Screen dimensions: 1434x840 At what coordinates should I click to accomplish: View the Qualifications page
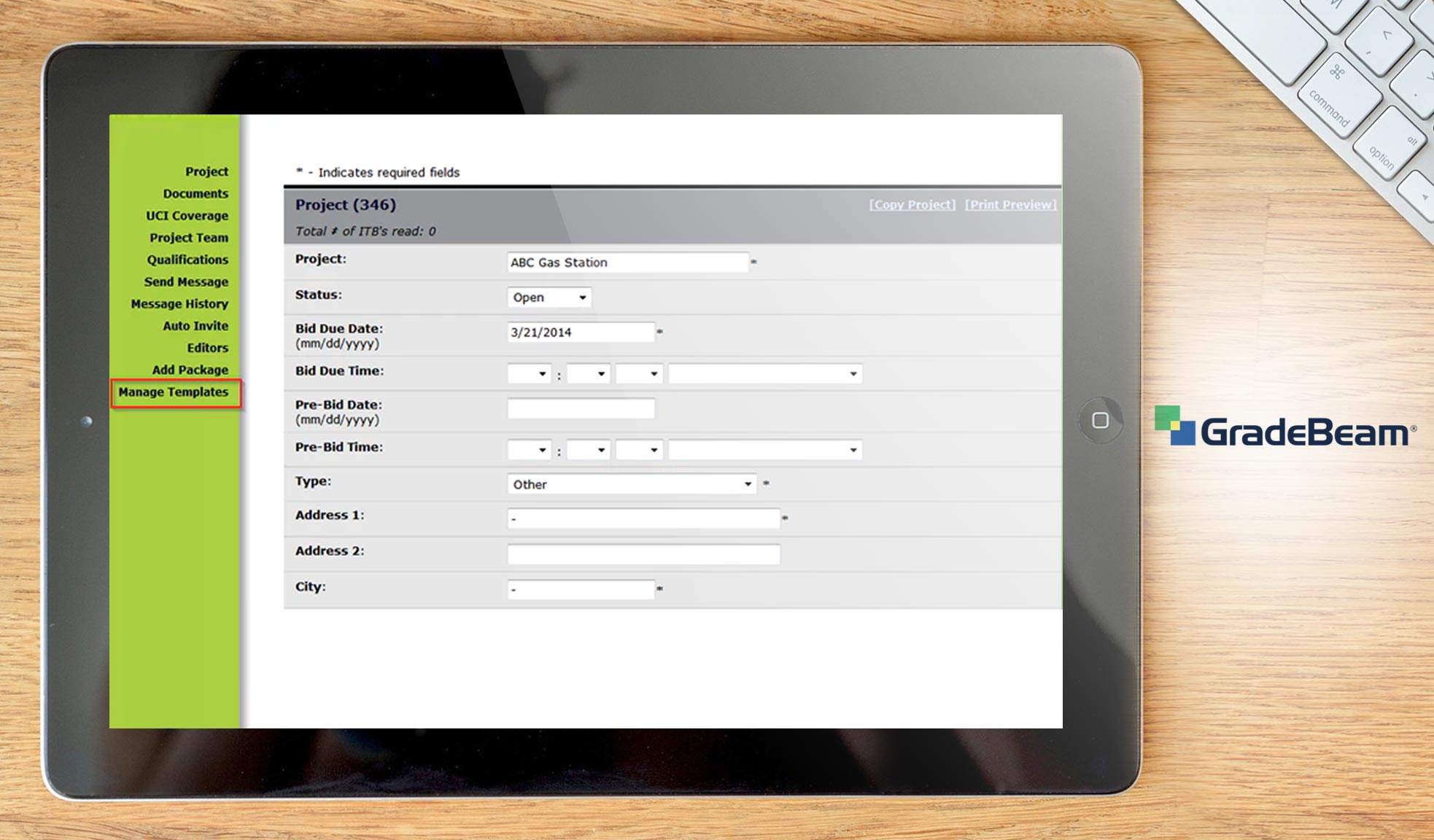point(187,260)
